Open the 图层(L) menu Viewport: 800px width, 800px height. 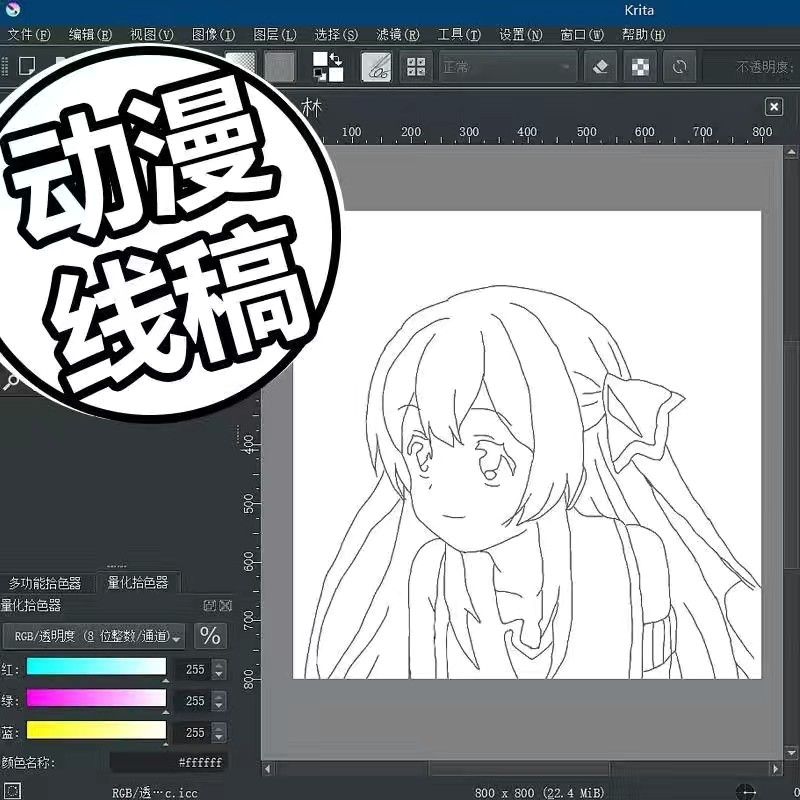274,35
